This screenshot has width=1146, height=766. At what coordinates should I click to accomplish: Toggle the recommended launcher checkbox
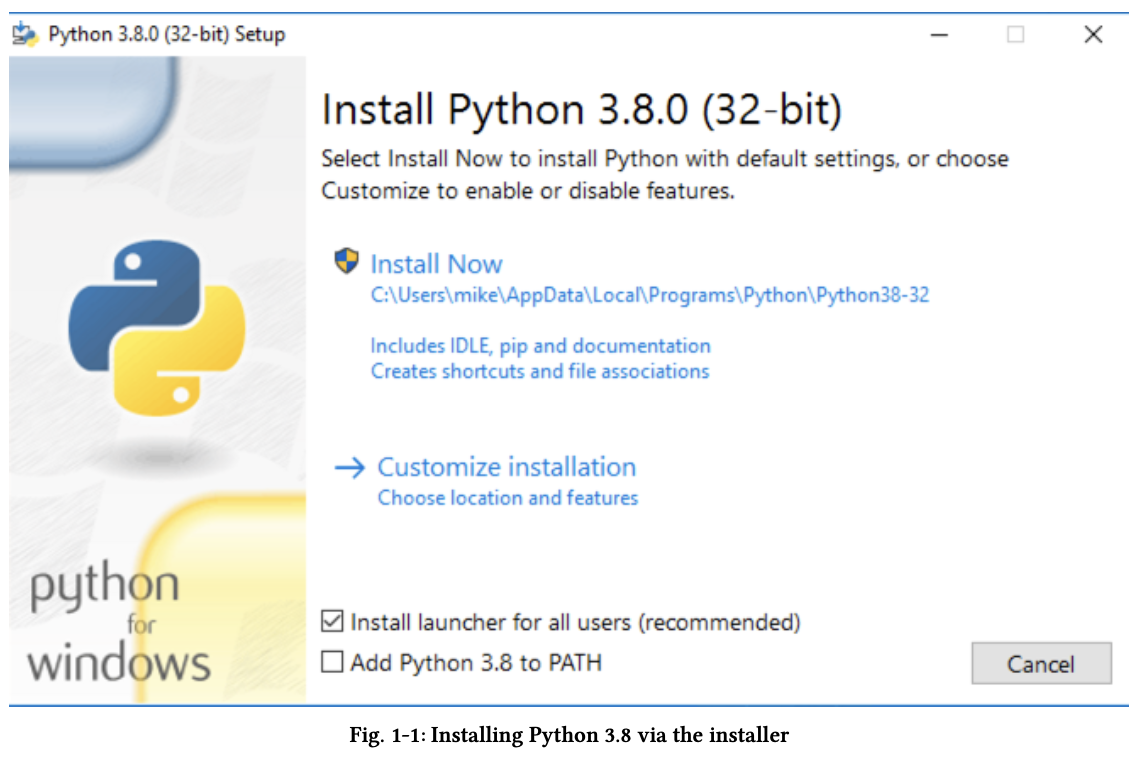332,622
